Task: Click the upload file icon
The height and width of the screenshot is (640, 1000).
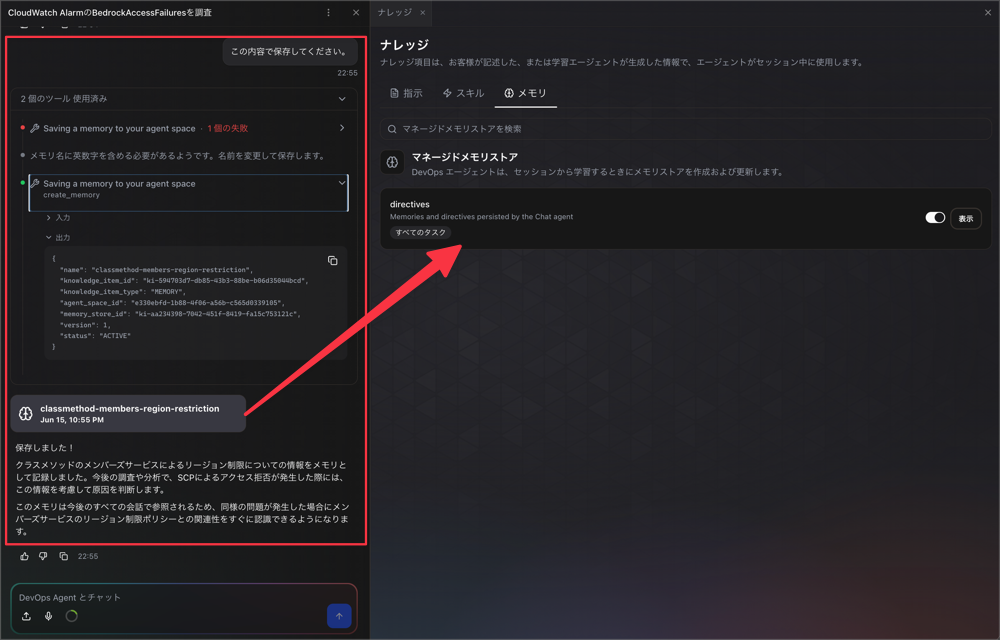Action: pos(26,616)
